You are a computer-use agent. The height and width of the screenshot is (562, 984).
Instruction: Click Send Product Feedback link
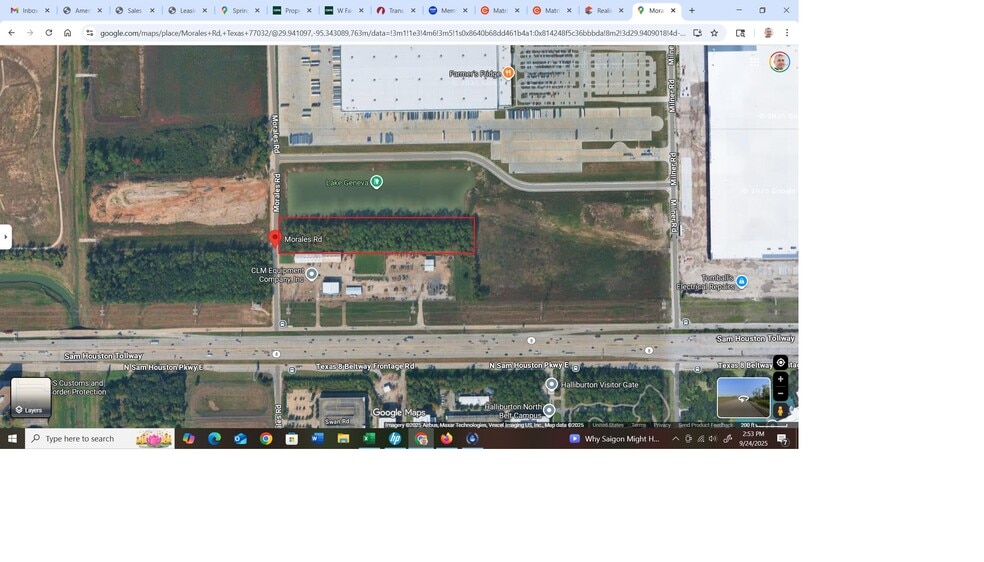click(x=705, y=425)
